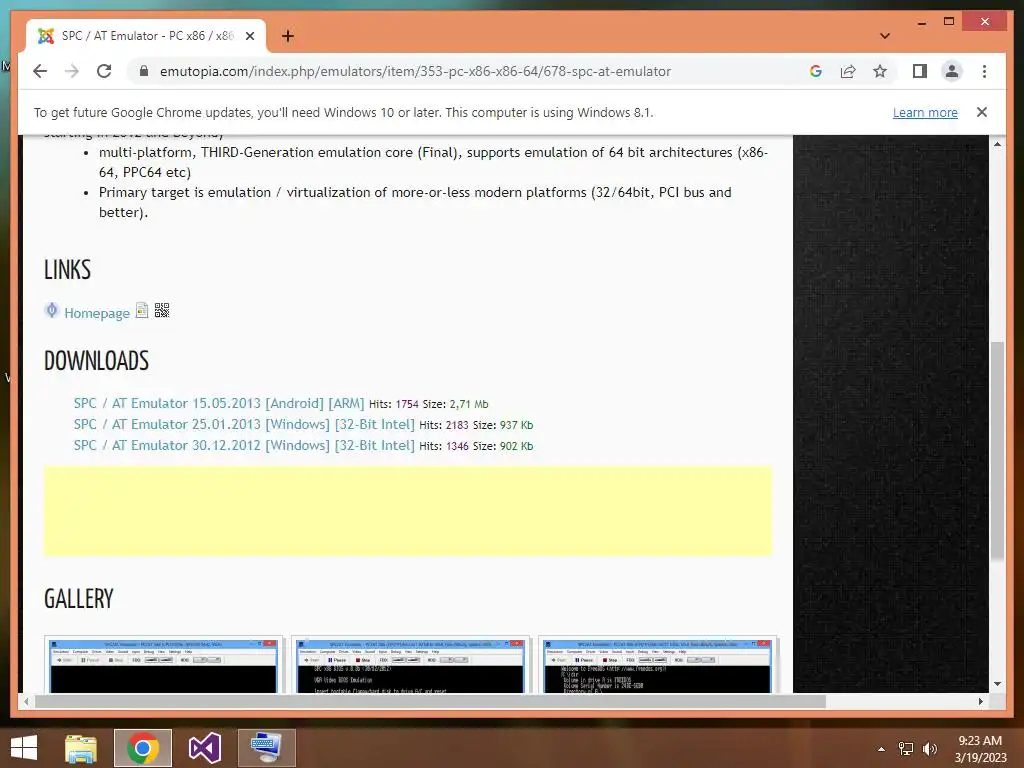The height and width of the screenshot is (768, 1024).
Task: Bookmark this tab with the star
Action: pyautogui.click(x=880, y=71)
